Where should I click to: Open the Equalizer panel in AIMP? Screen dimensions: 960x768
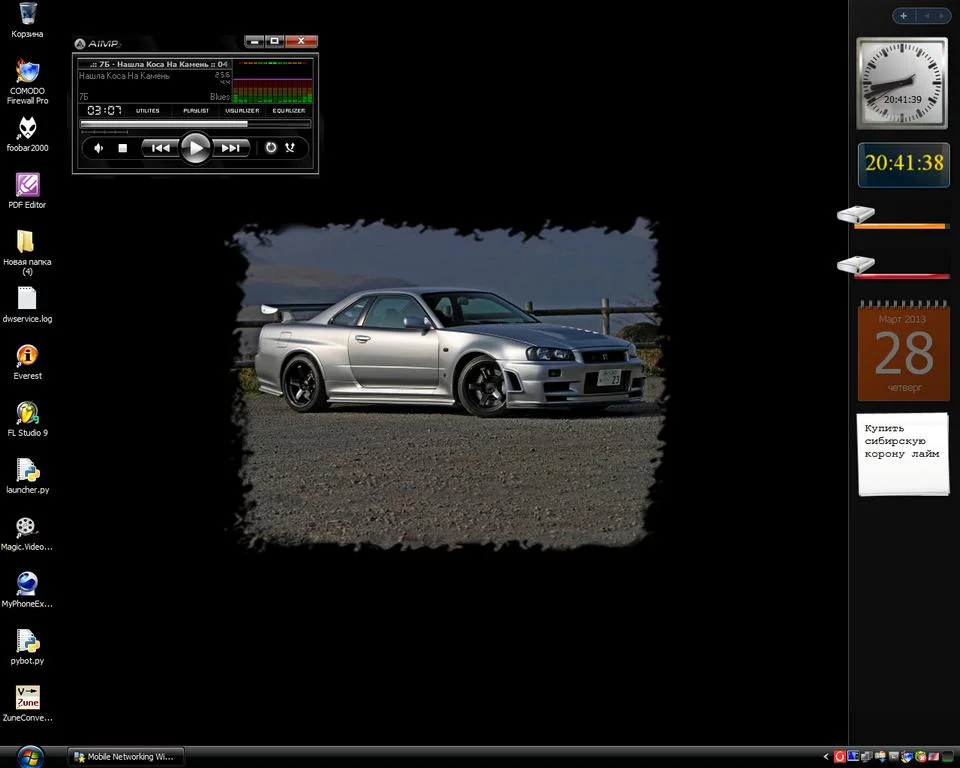tap(289, 111)
